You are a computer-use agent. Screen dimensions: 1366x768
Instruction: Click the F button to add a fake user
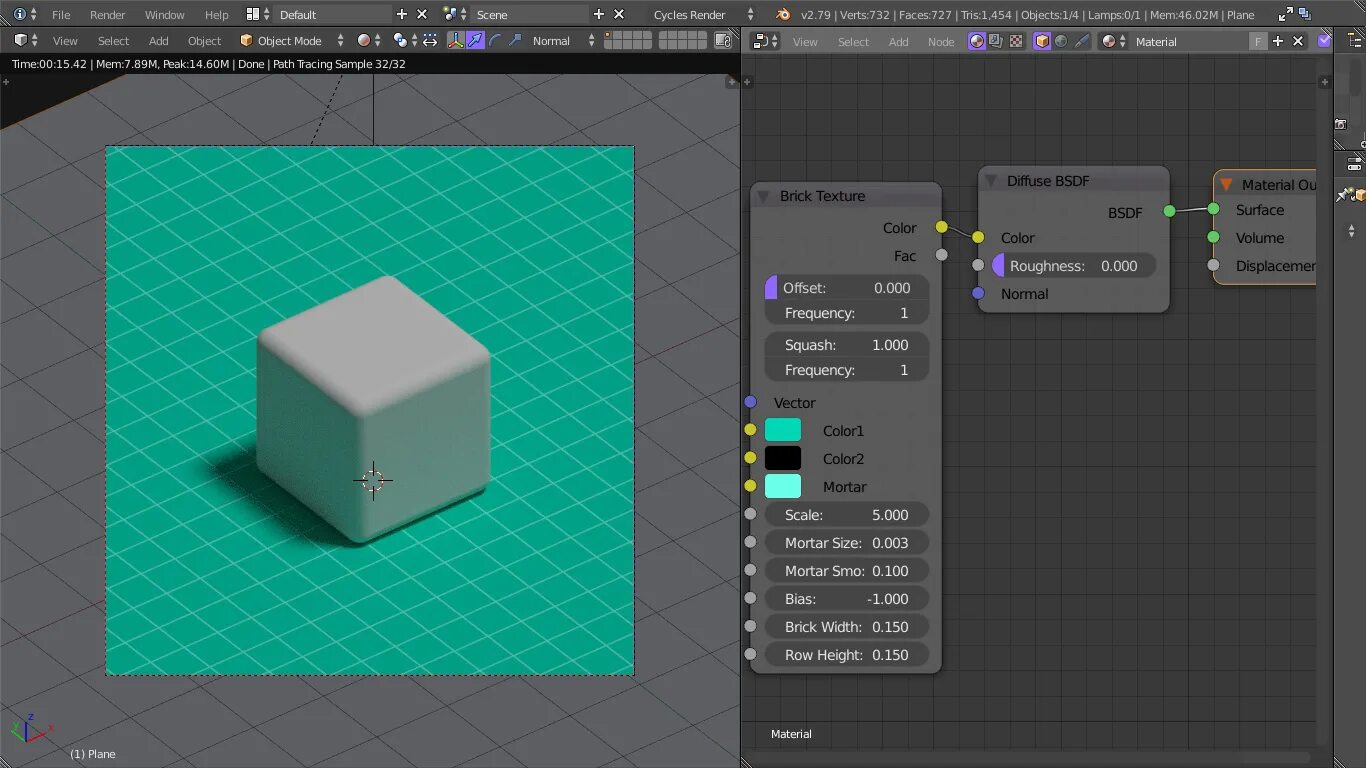pos(1258,40)
